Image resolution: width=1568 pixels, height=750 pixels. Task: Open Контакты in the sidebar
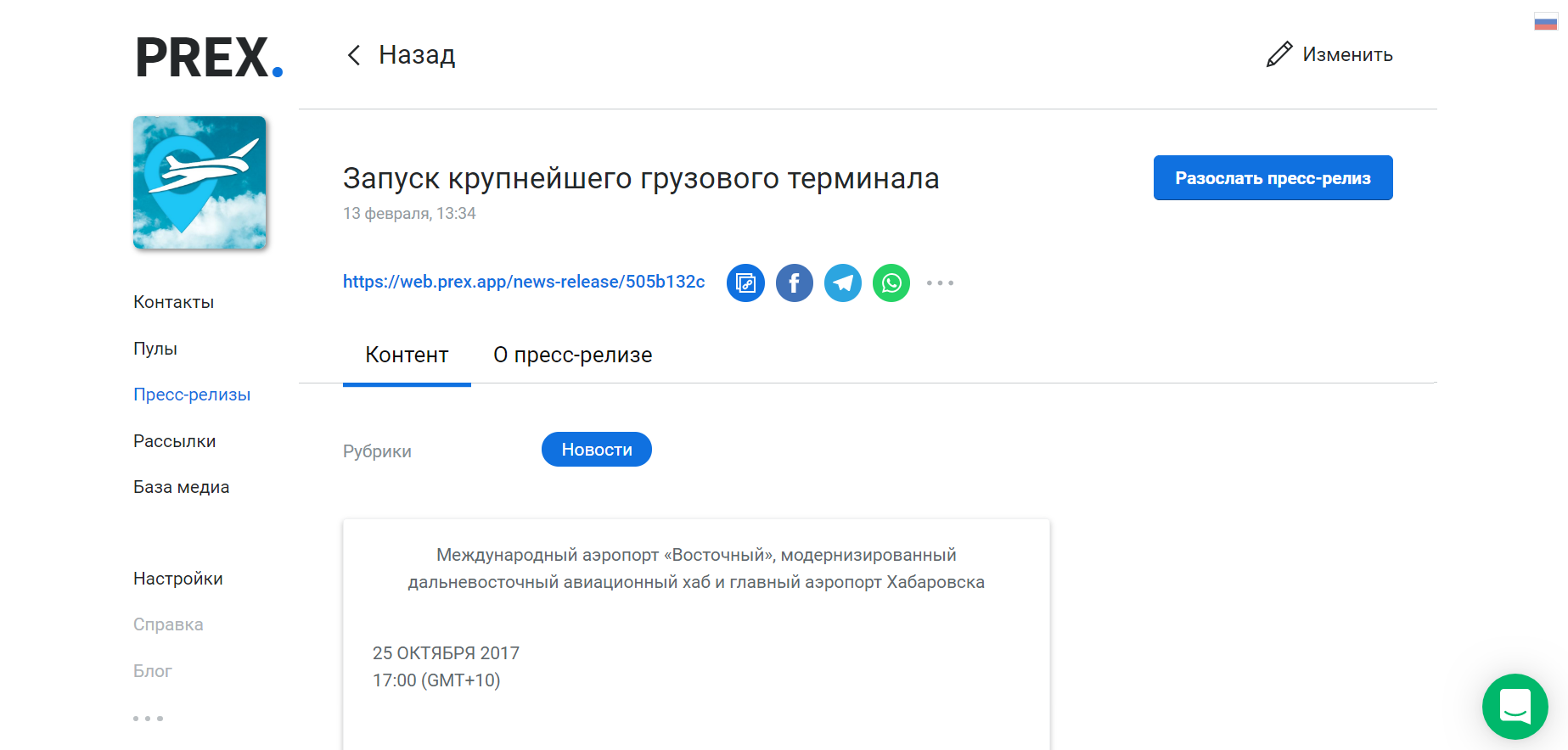[173, 302]
